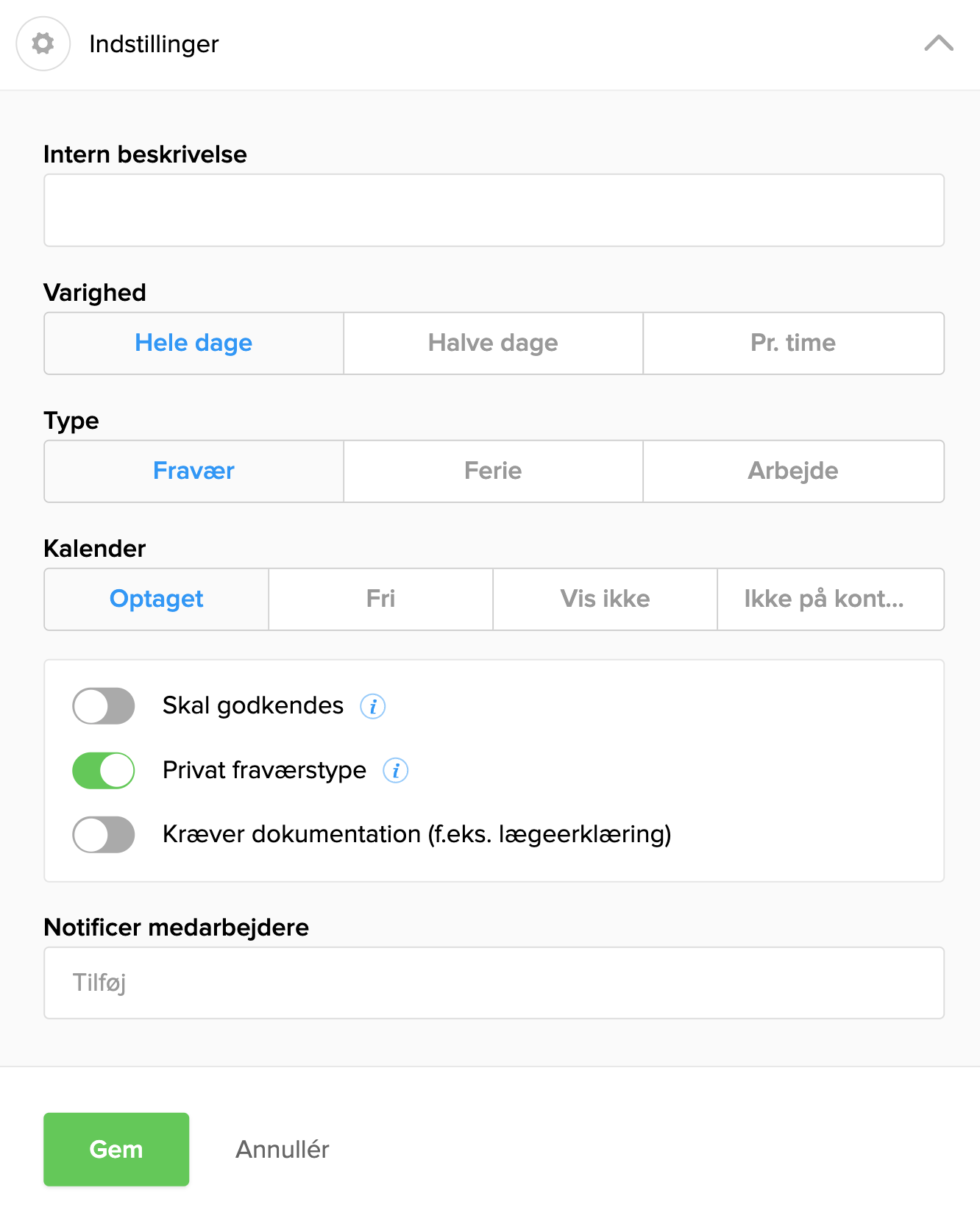This screenshot has height=1221, width=980.
Task: Collapse the Indstillinger section chevron
Action: 939,43
